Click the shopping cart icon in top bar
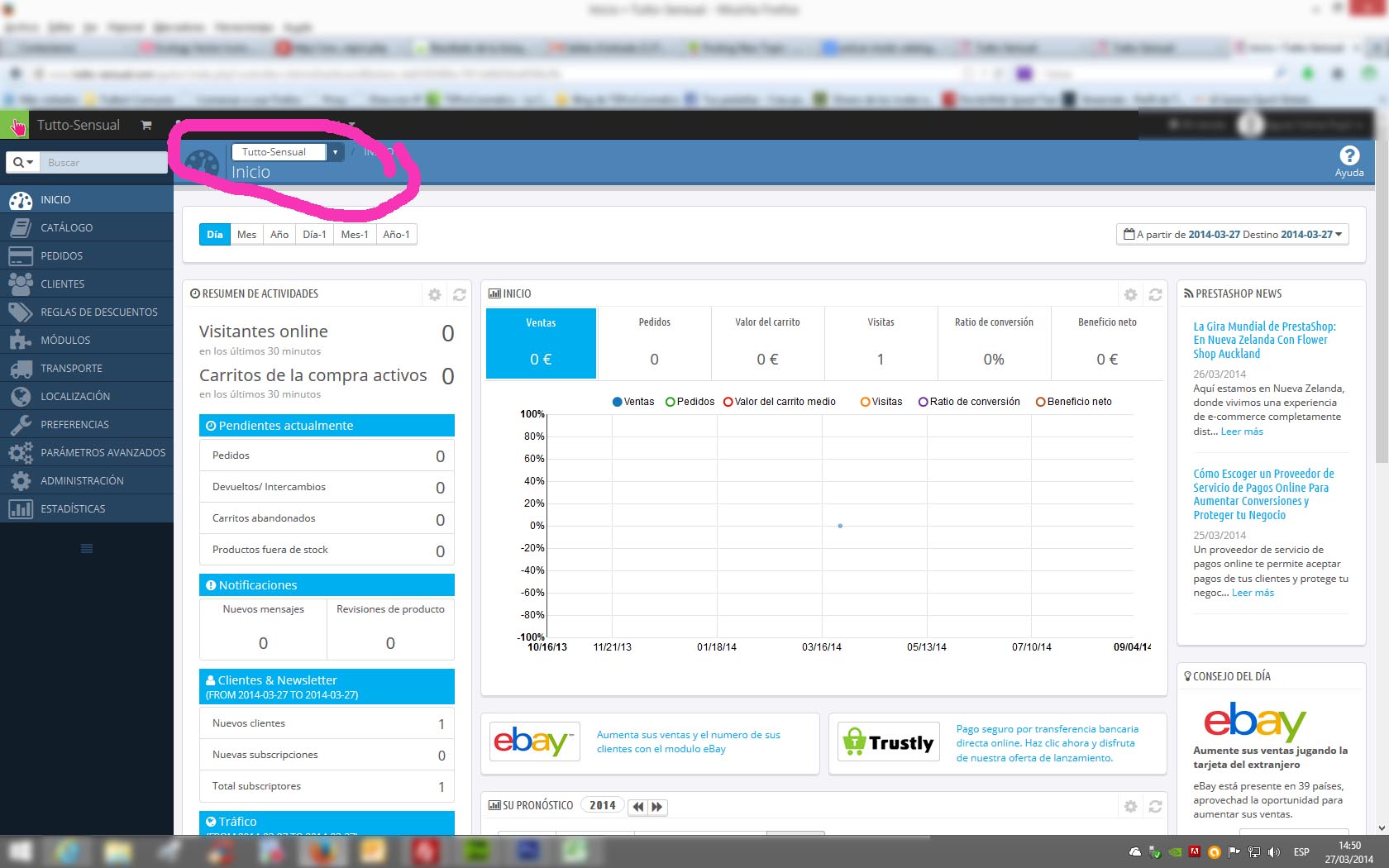Screen dimensions: 1389x868 [146, 125]
